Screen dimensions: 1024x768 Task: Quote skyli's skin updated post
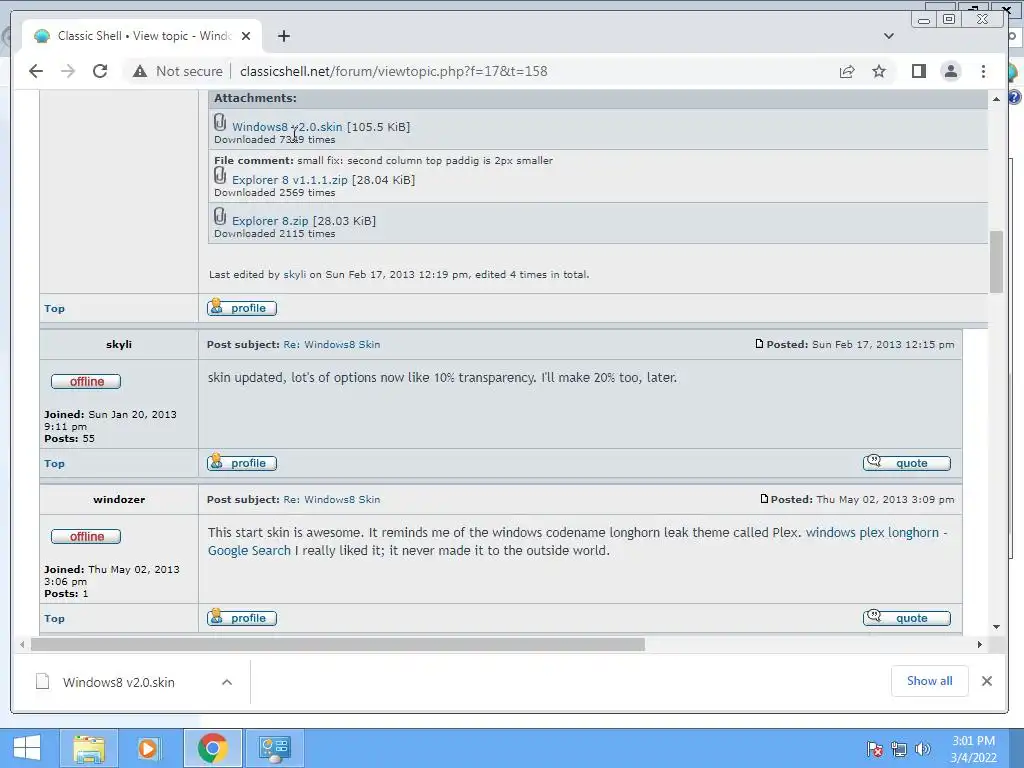906,462
